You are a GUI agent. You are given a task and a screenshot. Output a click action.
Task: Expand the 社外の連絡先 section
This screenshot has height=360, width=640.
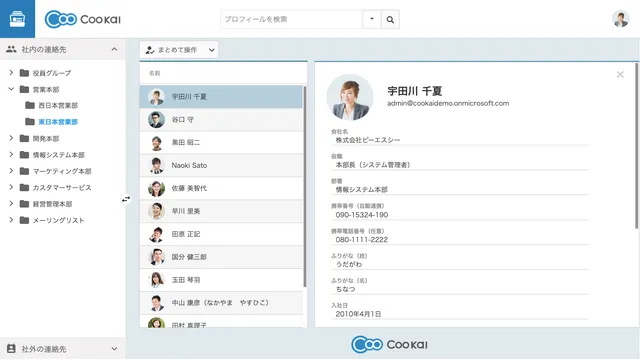coord(114,349)
